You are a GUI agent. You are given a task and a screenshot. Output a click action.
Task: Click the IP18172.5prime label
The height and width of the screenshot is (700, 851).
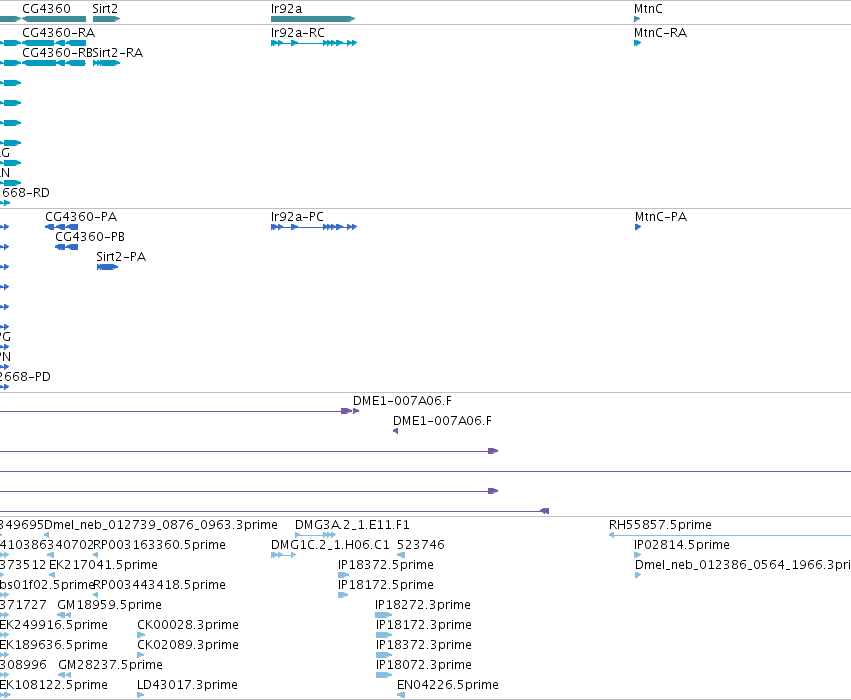386,585
